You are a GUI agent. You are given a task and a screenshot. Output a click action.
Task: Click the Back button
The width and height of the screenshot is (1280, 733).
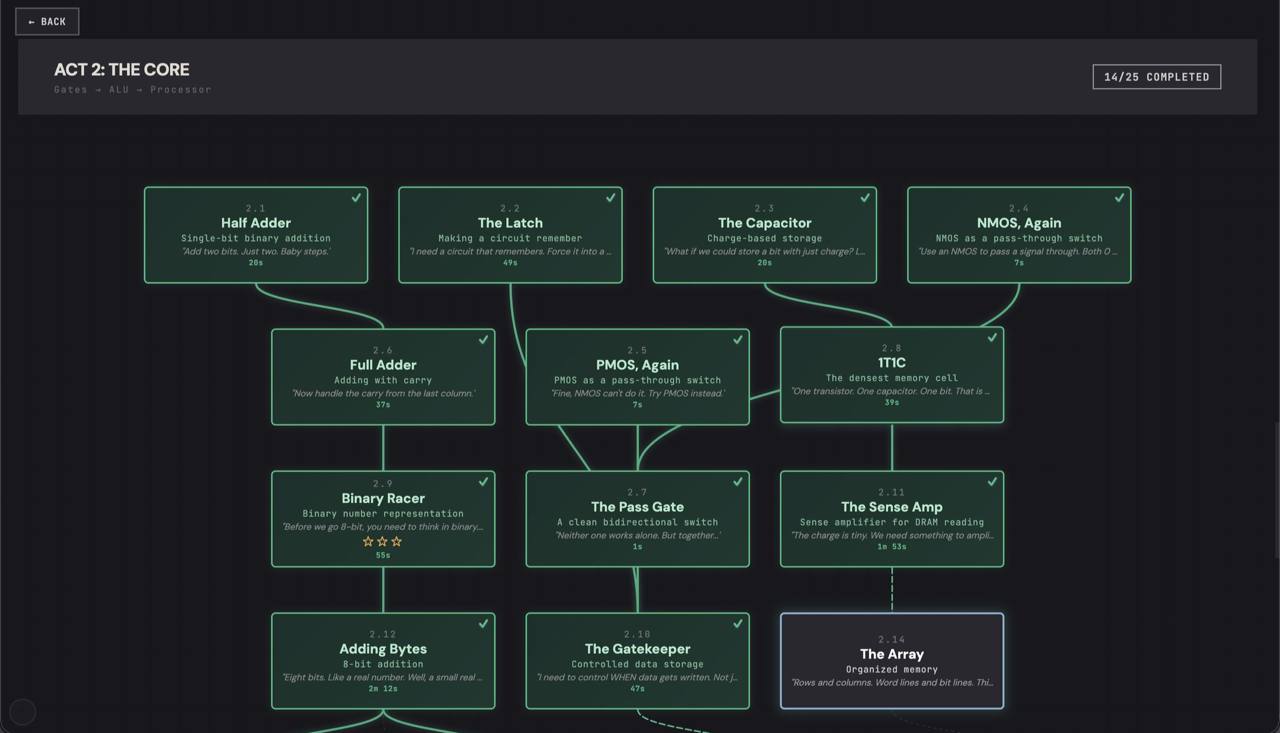[x=47, y=22]
